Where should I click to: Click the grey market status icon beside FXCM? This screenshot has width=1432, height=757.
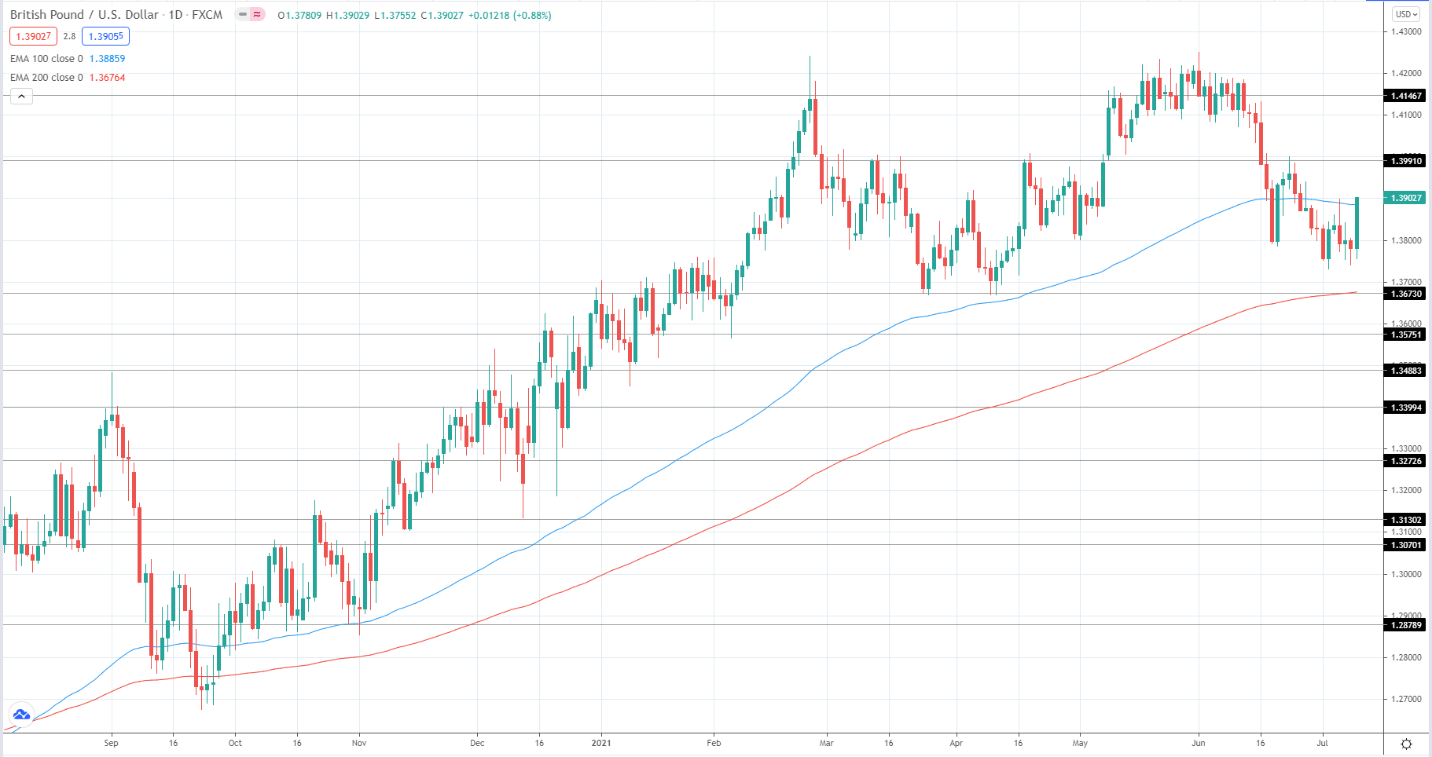[x=242, y=16]
